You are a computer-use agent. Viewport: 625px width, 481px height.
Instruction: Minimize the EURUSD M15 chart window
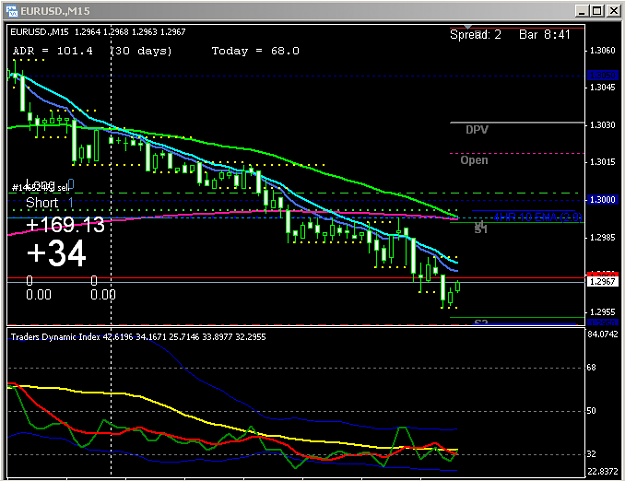(582, 11)
